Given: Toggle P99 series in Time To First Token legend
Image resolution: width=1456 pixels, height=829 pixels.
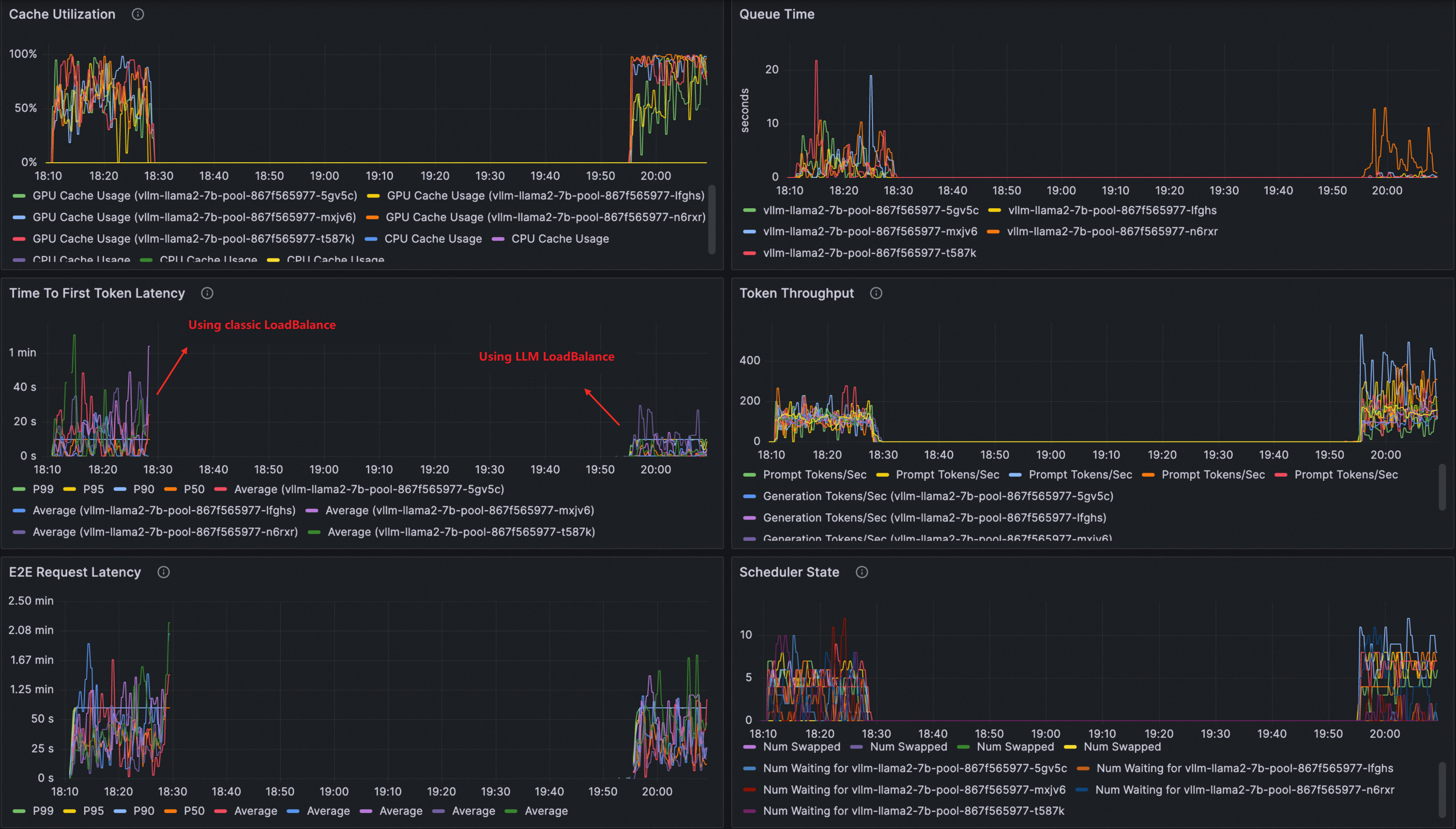Looking at the screenshot, I should 43,489.
